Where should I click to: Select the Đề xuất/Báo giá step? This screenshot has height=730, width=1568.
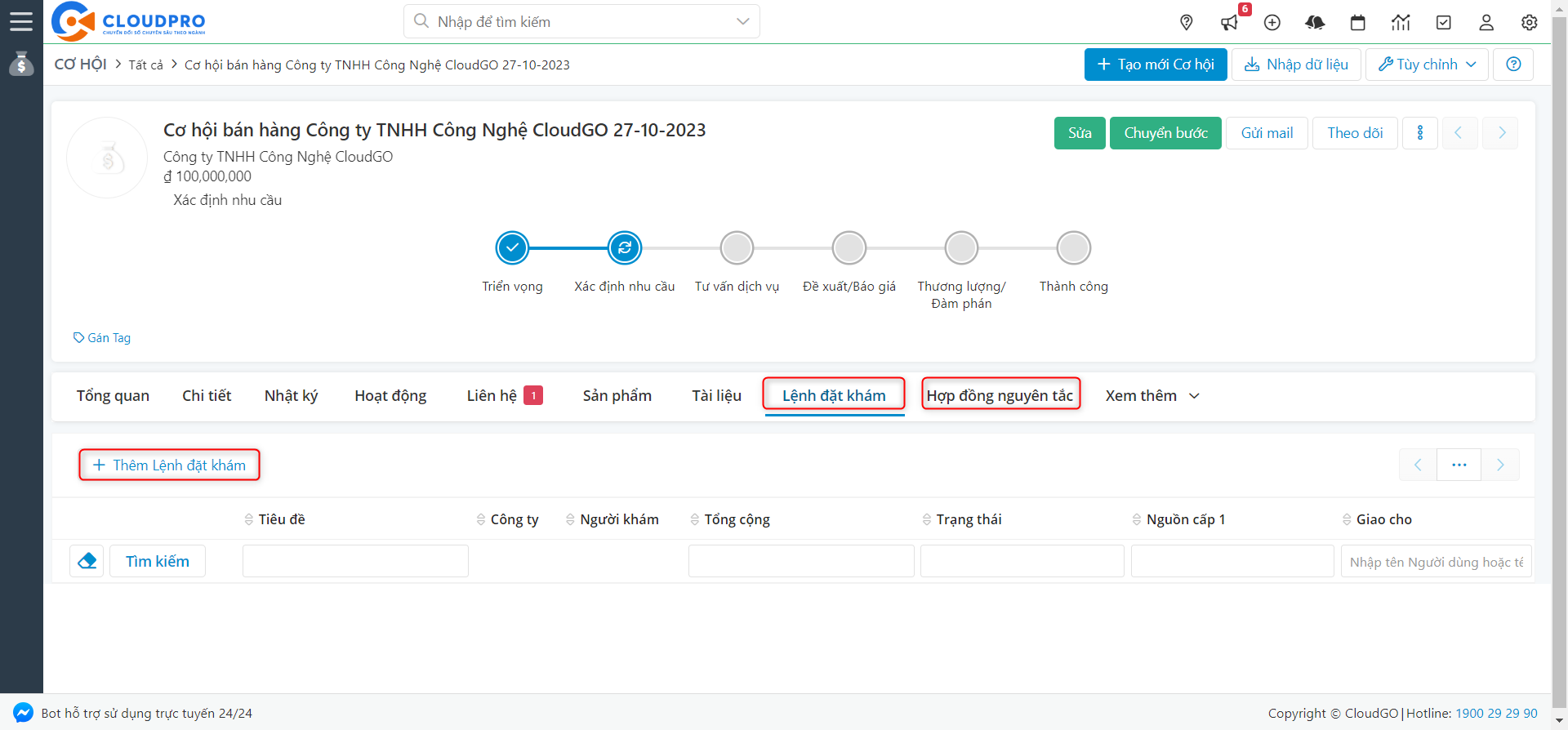pyautogui.click(x=849, y=247)
